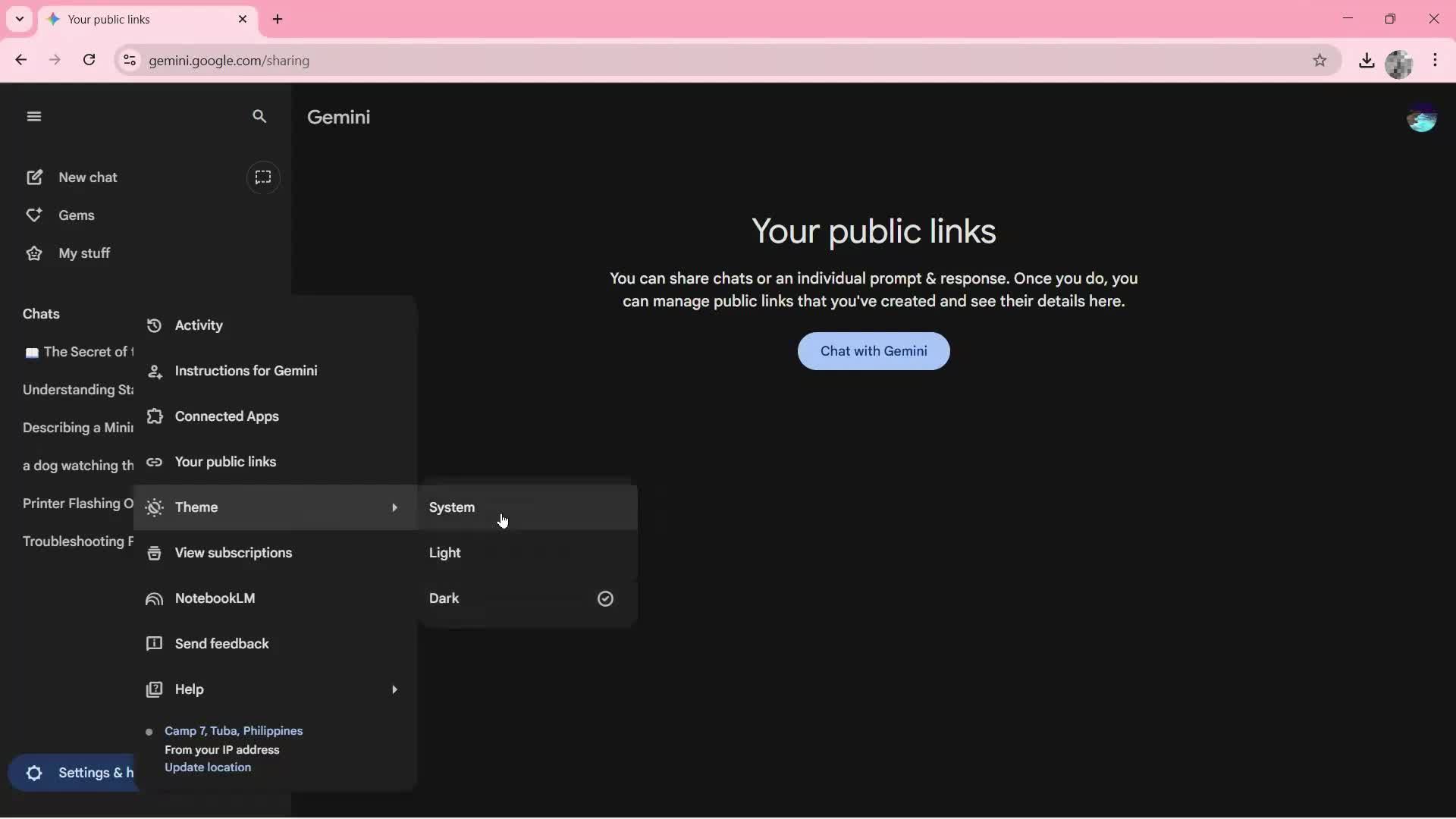The image size is (1456, 819).
Task: Select Send feedback
Action: 221,643
